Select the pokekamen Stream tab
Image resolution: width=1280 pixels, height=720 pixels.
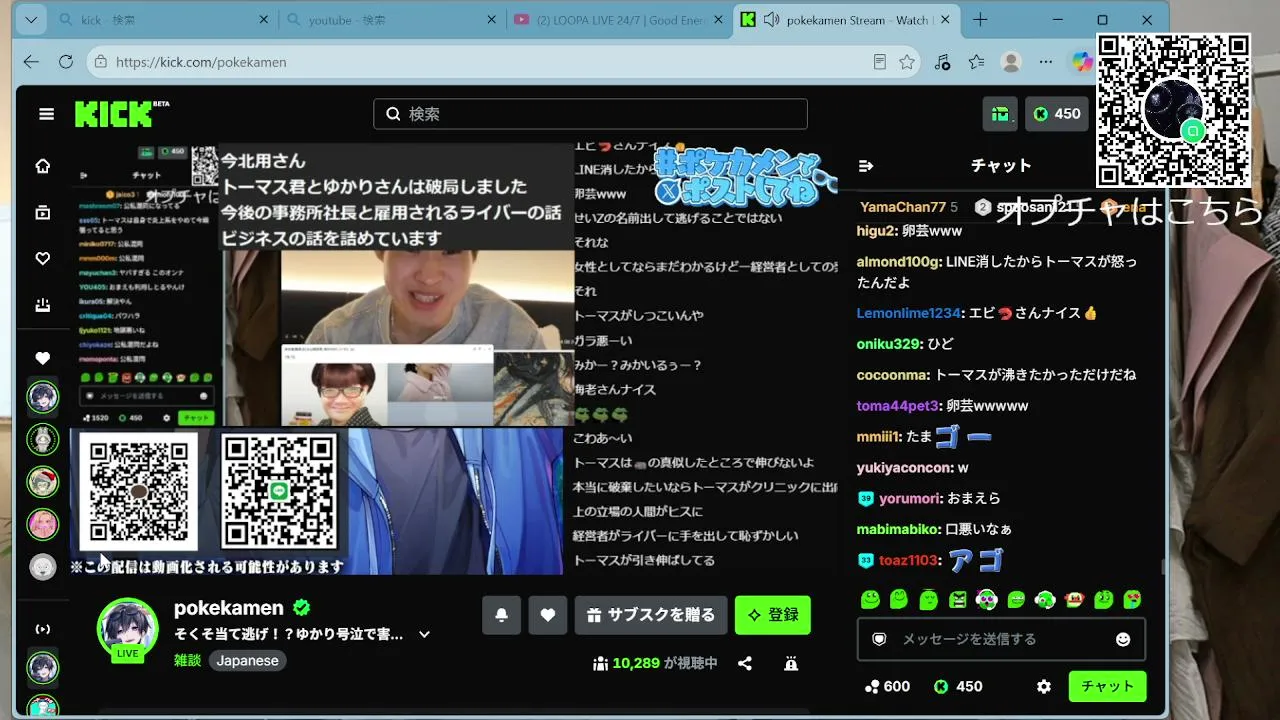click(846, 20)
